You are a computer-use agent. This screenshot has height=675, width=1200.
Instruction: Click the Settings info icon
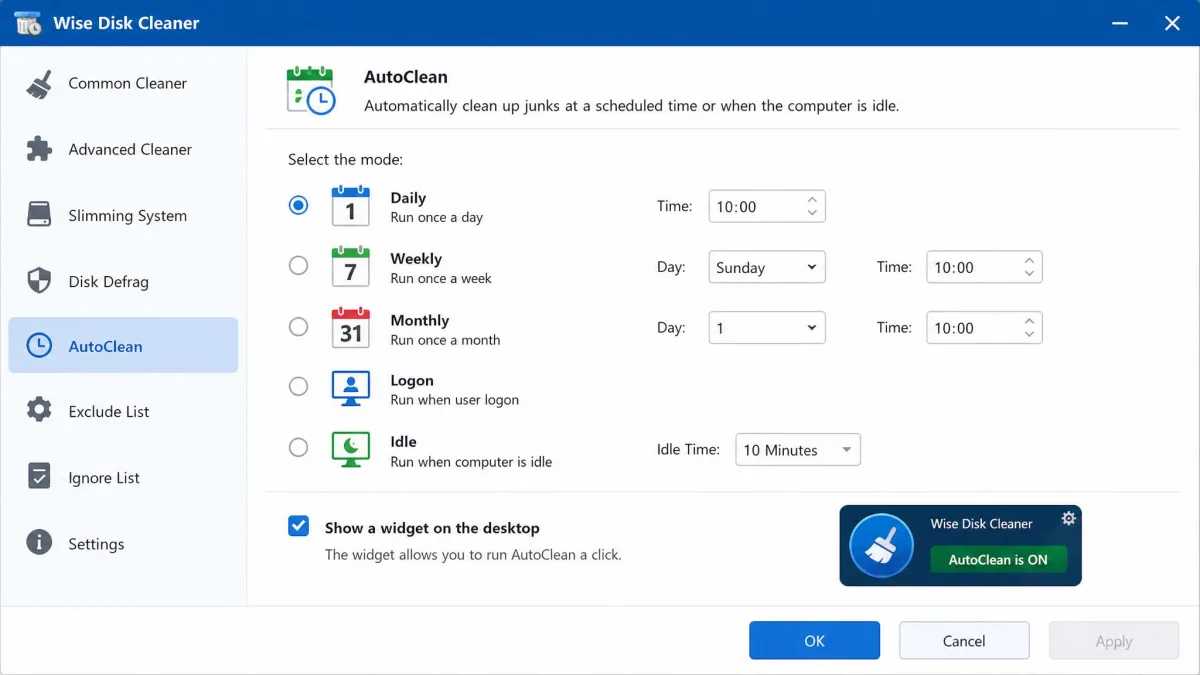pos(39,543)
